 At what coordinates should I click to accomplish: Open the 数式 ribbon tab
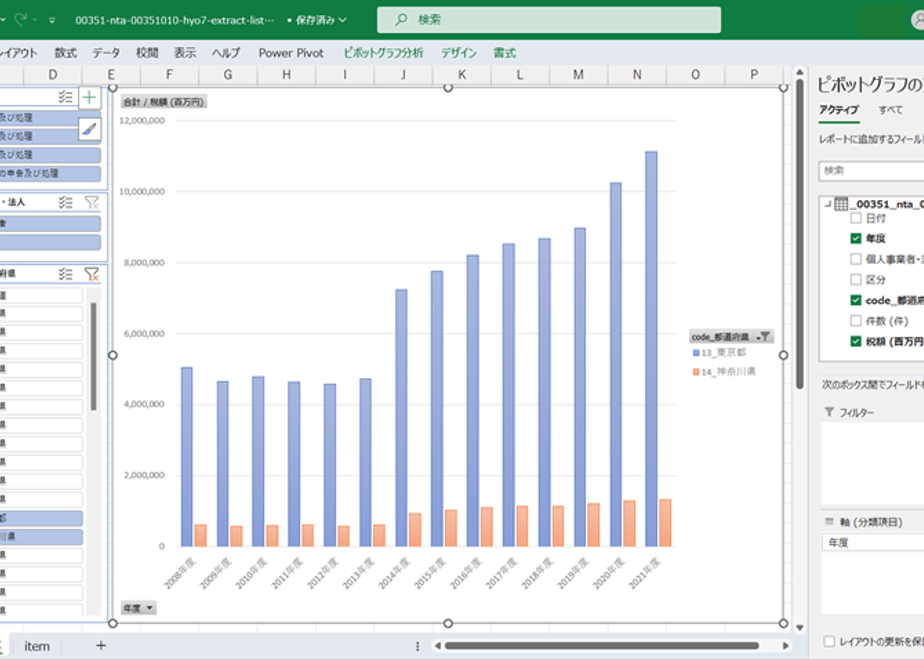(65, 53)
